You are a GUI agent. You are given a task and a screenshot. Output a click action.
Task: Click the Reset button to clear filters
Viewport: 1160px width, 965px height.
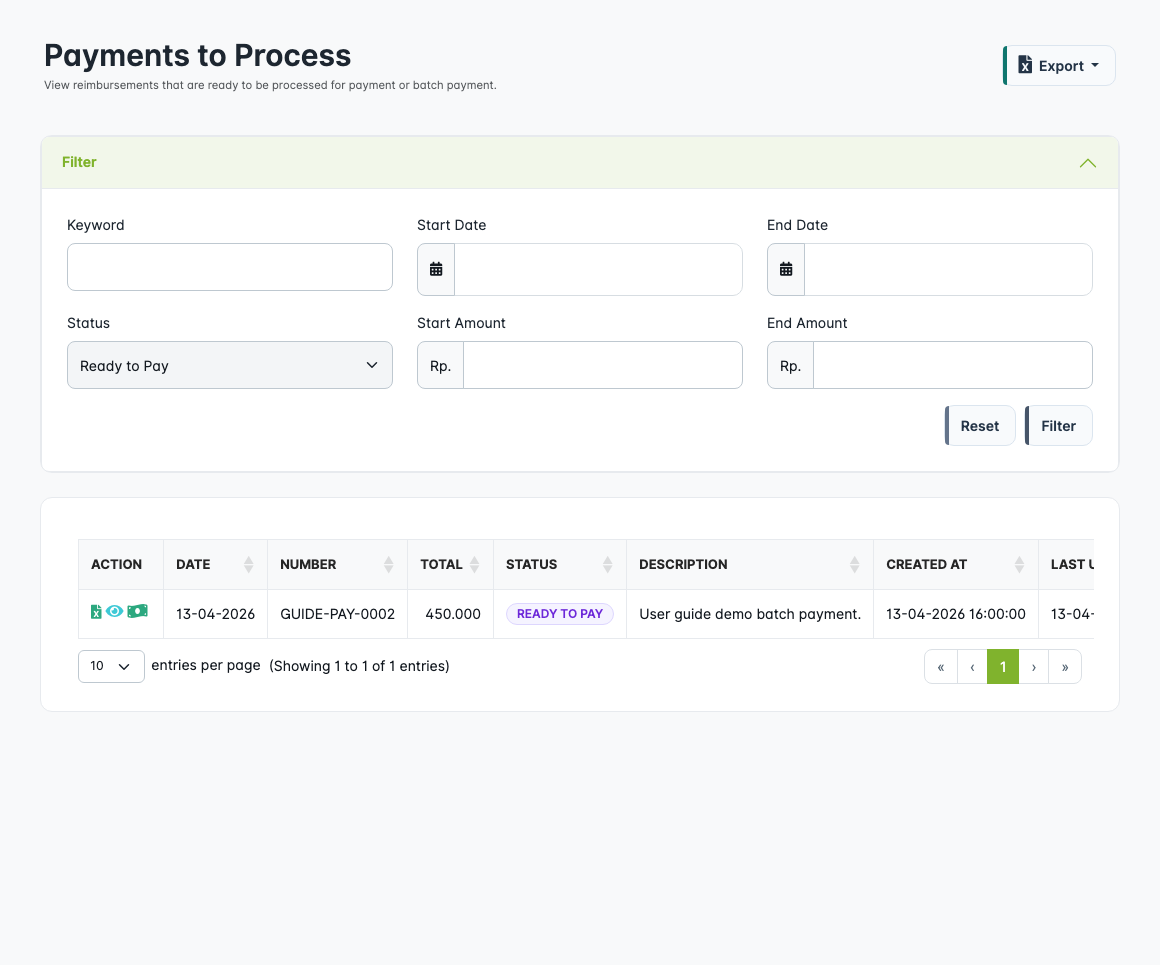pos(979,425)
